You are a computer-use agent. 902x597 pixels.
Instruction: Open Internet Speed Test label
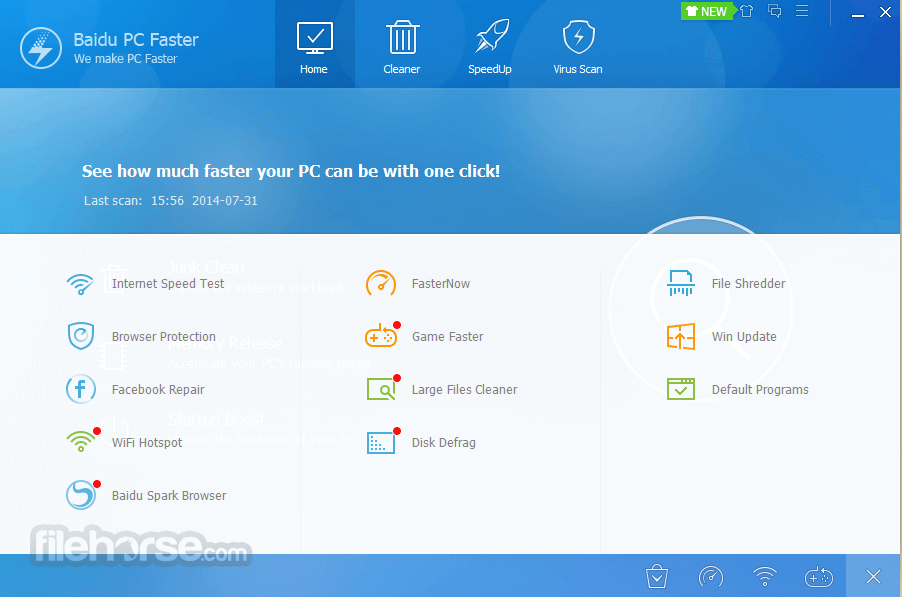[168, 284]
